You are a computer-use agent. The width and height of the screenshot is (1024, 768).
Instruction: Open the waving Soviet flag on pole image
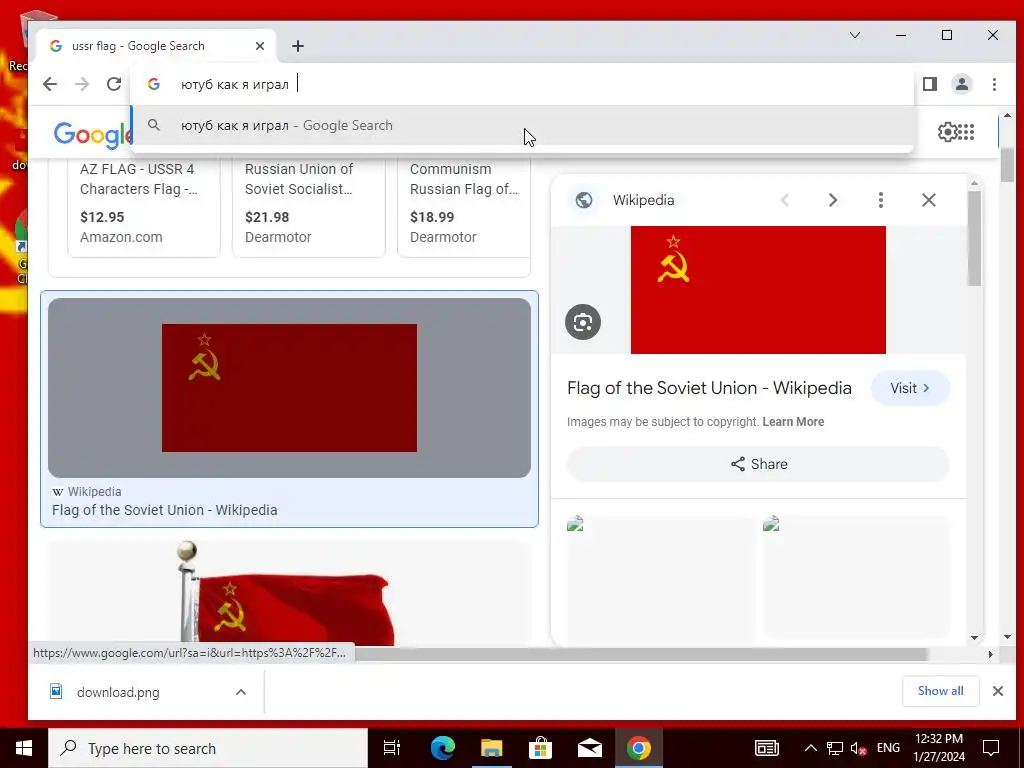289,593
